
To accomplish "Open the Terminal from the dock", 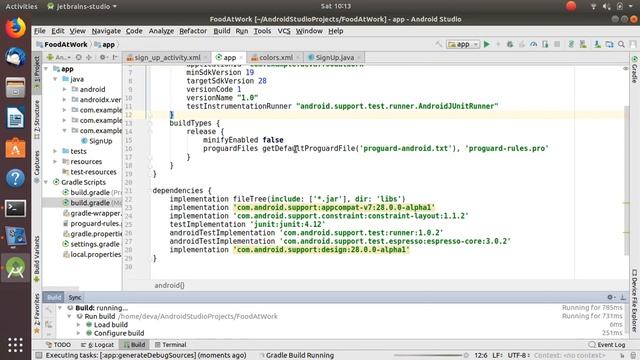I will coord(16,208).
